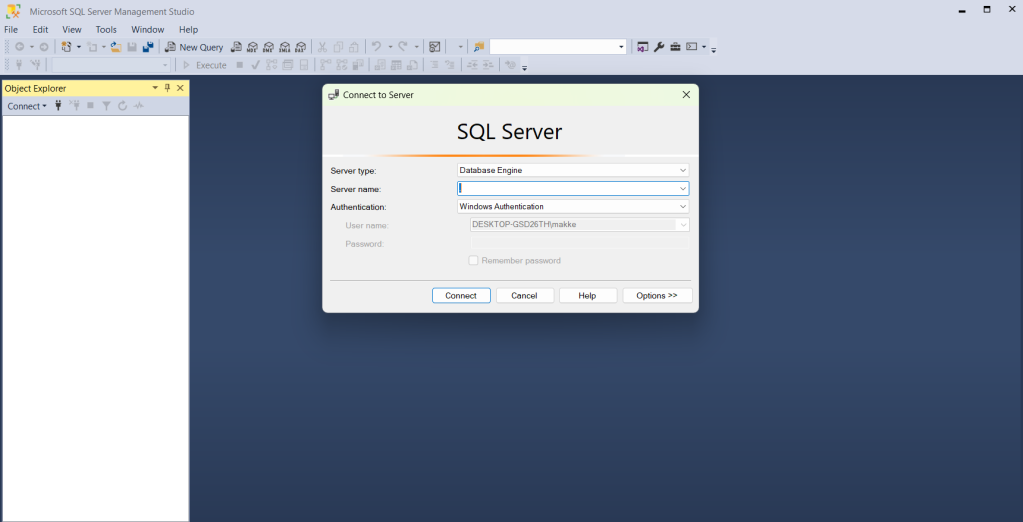Click Connect Object Explorer plug icon
The image size is (1023, 522).
pyautogui.click(x=58, y=106)
